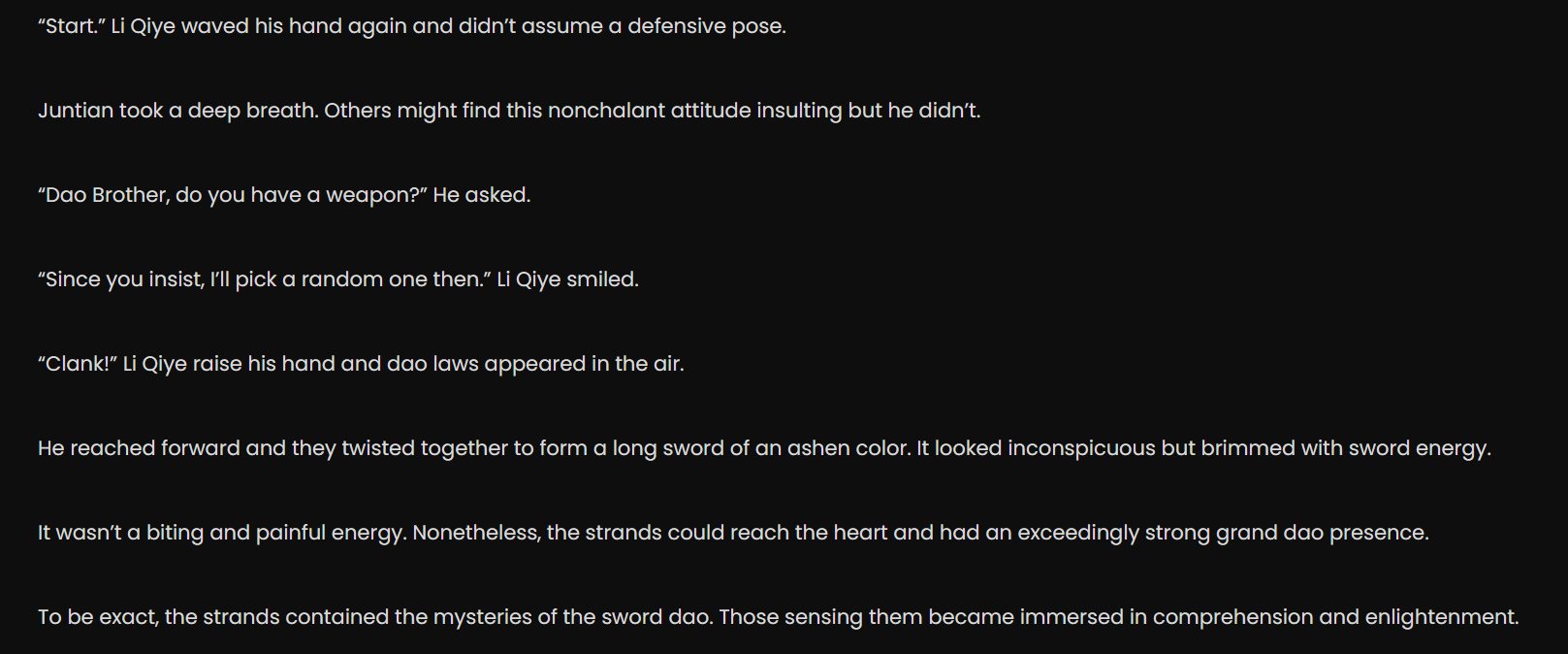Click the words "He asked."
The image size is (1568, 654).
click(482, 195)
